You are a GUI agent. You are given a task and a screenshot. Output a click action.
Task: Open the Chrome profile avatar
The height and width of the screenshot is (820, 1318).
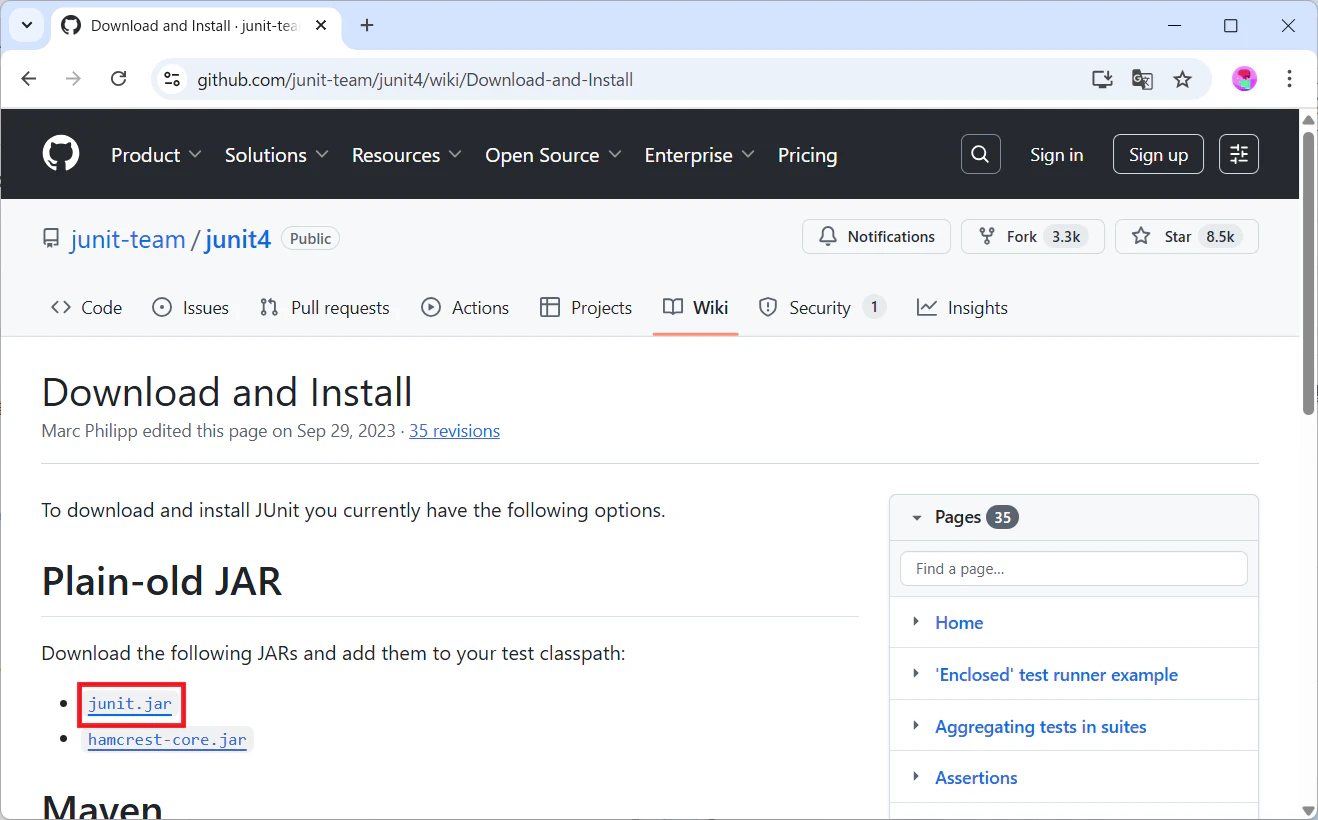pyautogui.click(x=1244, y=79)
